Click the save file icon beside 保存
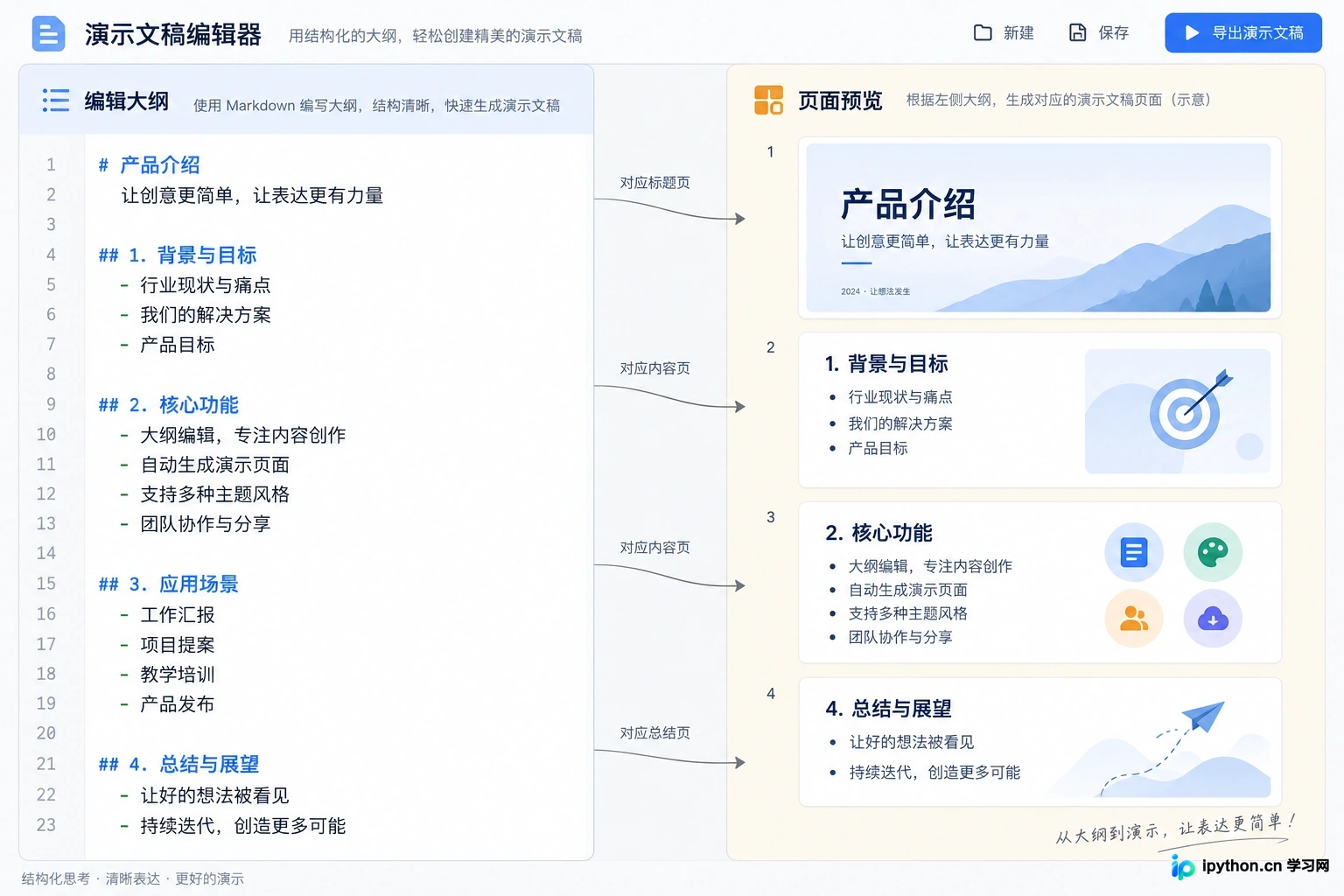This screenshot has height=896, width=1344. 1078,32
